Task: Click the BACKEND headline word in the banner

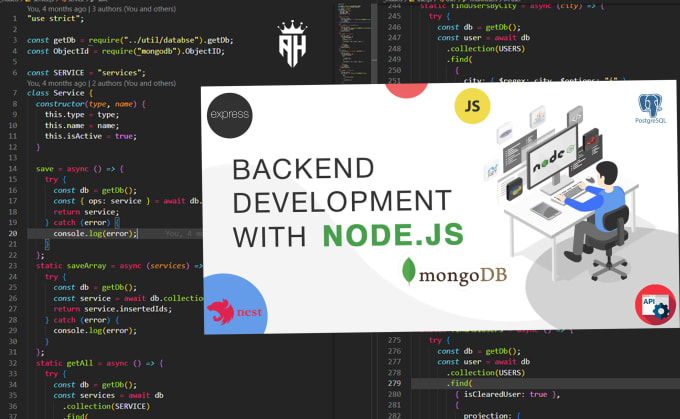Action: click(x=303, y=169)
